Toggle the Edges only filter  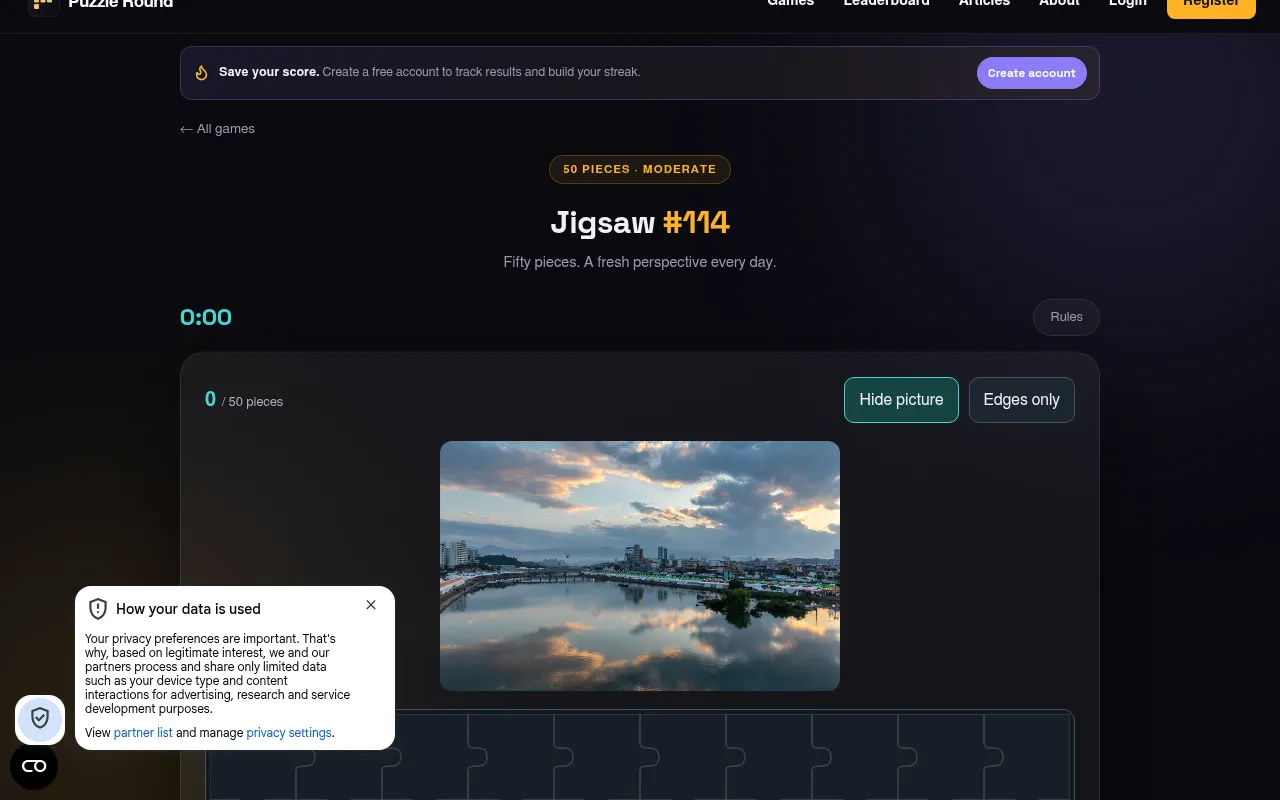(x=1021, y=400)
